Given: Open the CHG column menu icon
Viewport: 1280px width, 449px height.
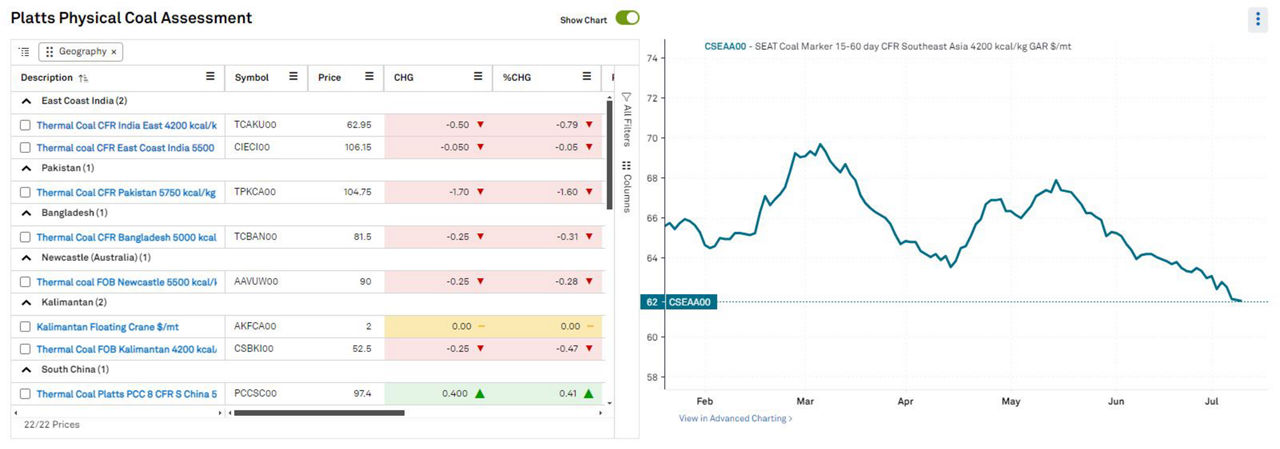Looking at the screenshot, I should [x=478, y=77].
